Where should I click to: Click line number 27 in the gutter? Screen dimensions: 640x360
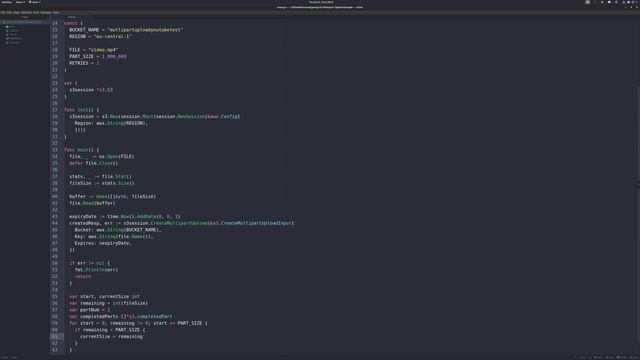tap(55, 110)
